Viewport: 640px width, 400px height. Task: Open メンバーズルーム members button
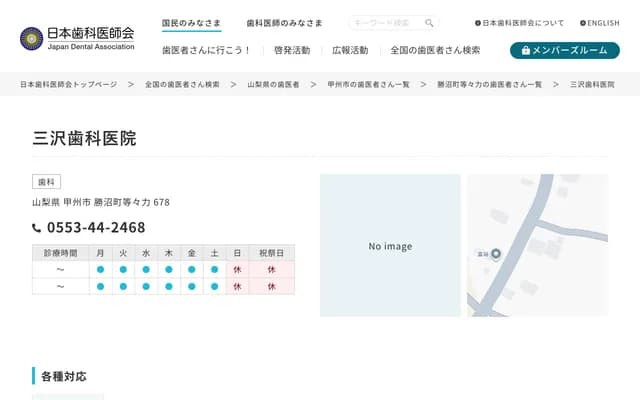pos(564,50)
